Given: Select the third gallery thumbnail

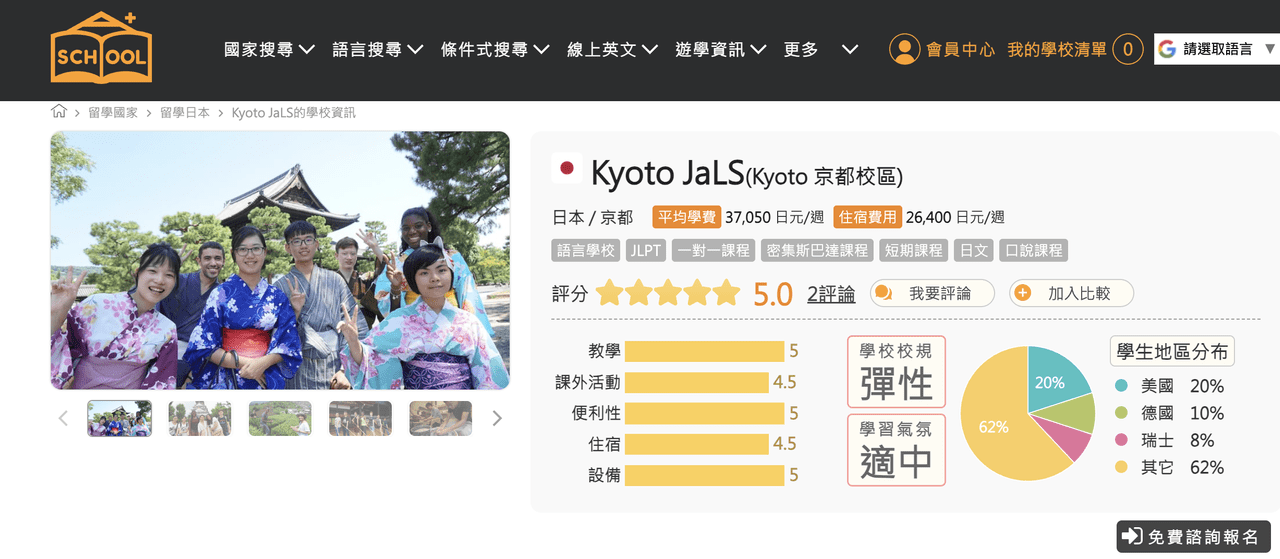Looking at the screenshot, I should tap(280, 418).
